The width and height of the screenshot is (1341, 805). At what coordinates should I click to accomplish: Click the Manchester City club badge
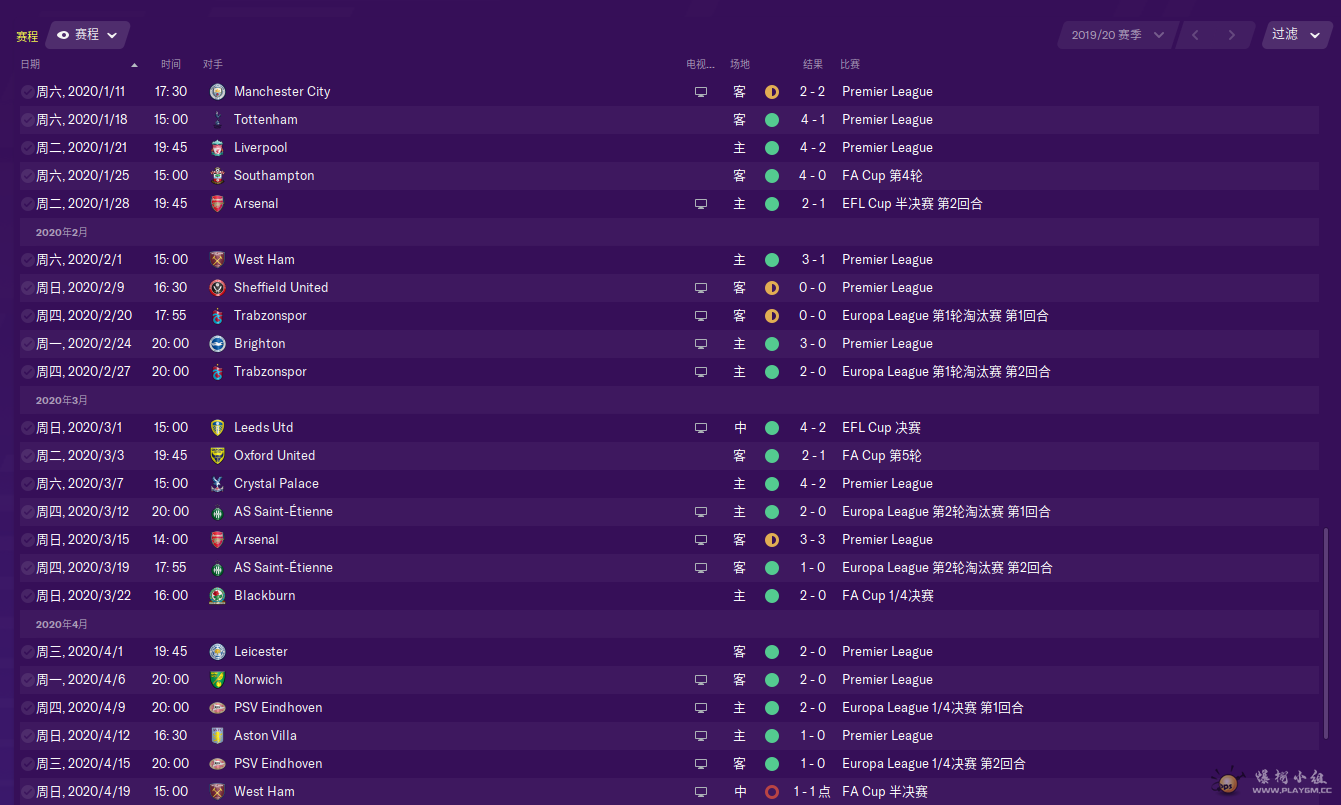click(x=218, y=91)
